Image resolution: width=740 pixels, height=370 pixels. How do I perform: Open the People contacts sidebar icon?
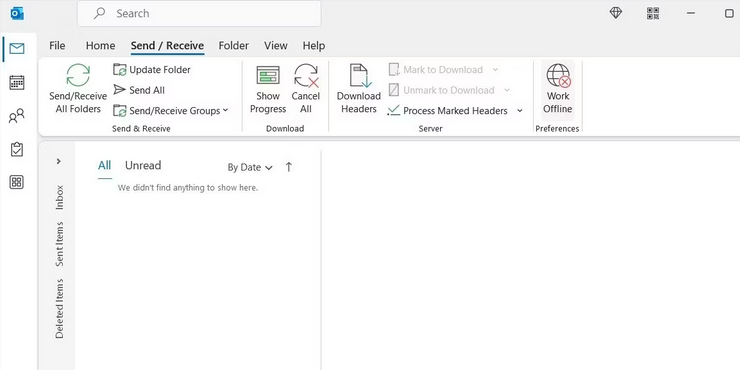pyautogui.click(x=17, y=116)
